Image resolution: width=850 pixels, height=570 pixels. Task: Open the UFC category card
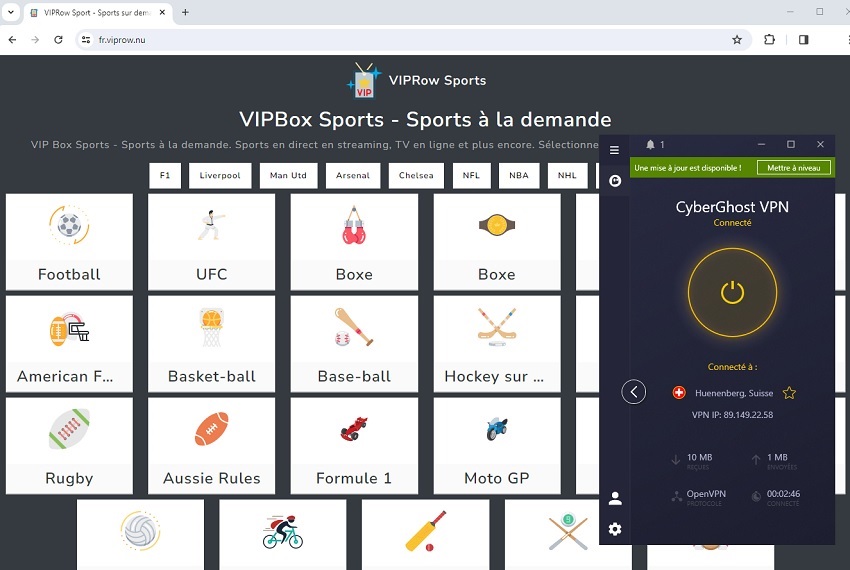click(211, 242)
